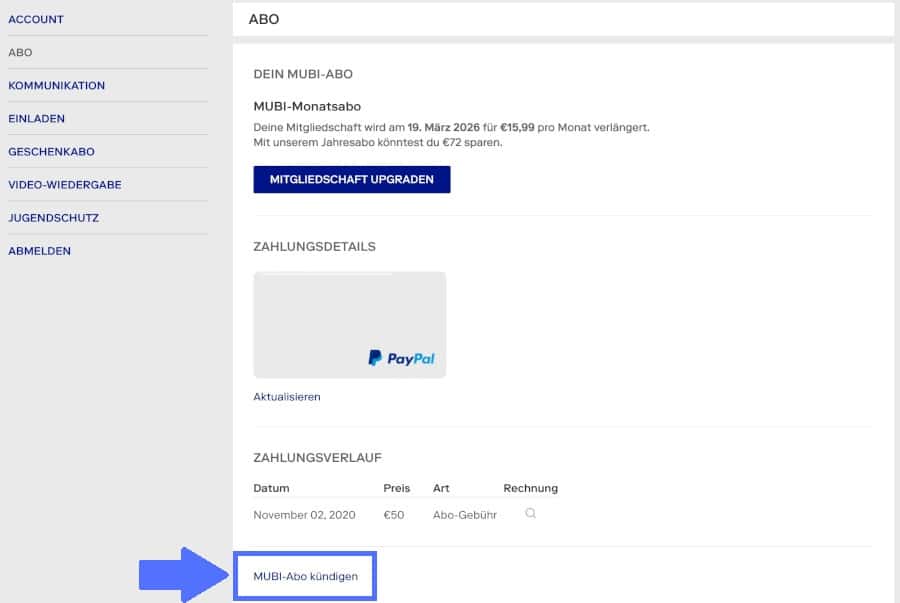Click the Rechnung column header

click(530, 488)
